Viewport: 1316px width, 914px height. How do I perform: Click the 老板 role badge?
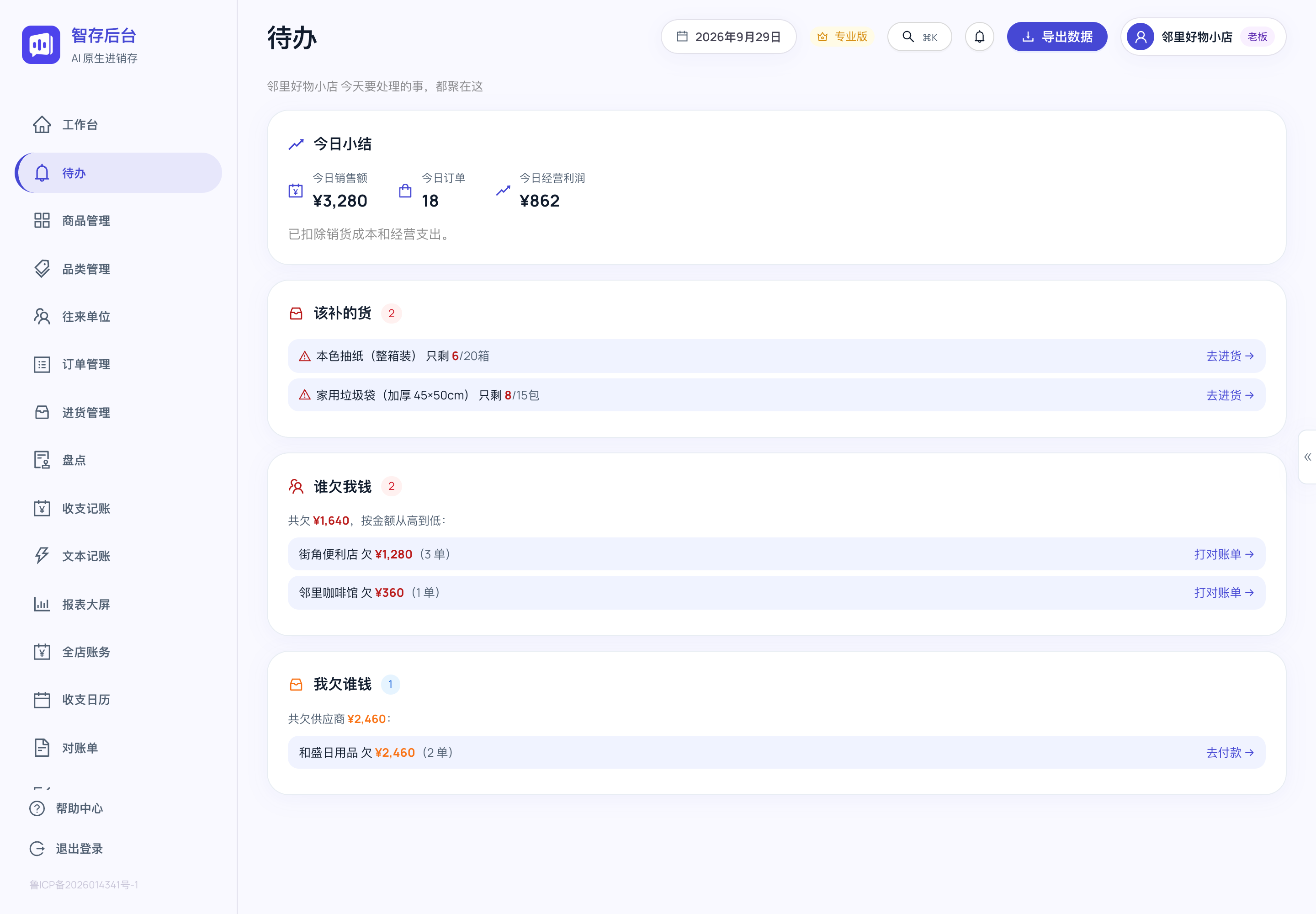1258,37
